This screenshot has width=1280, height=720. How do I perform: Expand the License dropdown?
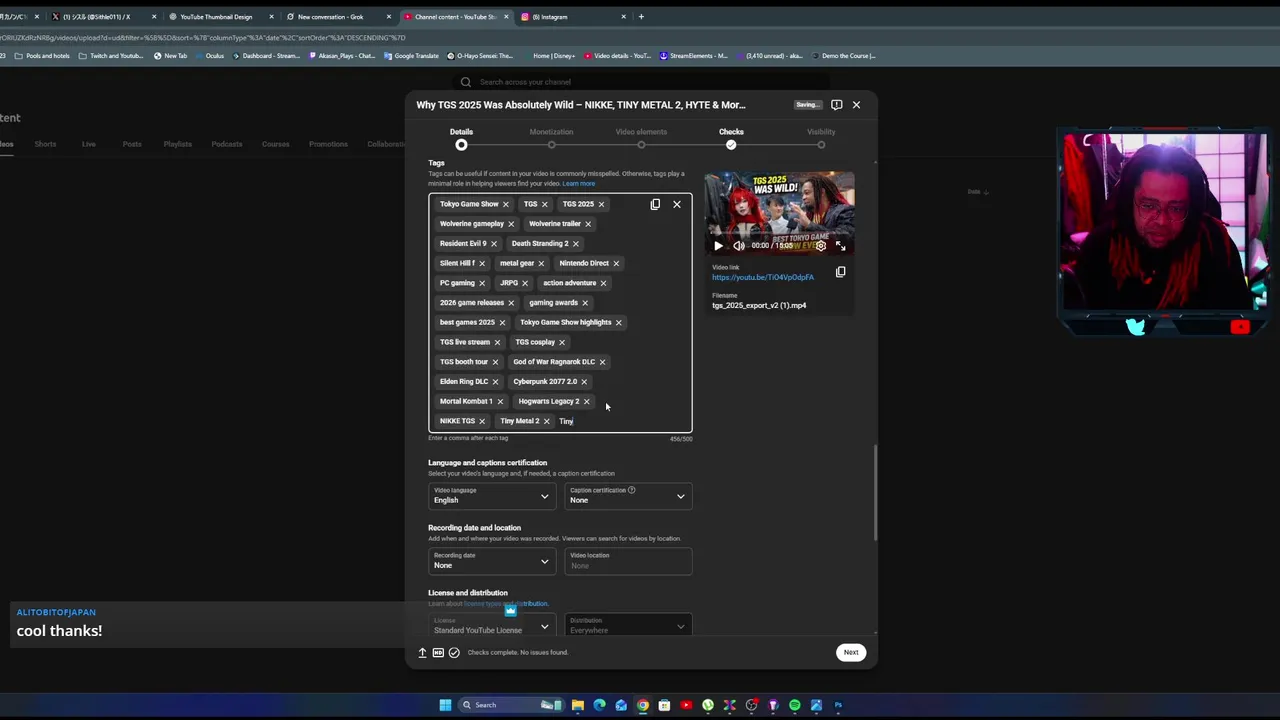[491, 626]
